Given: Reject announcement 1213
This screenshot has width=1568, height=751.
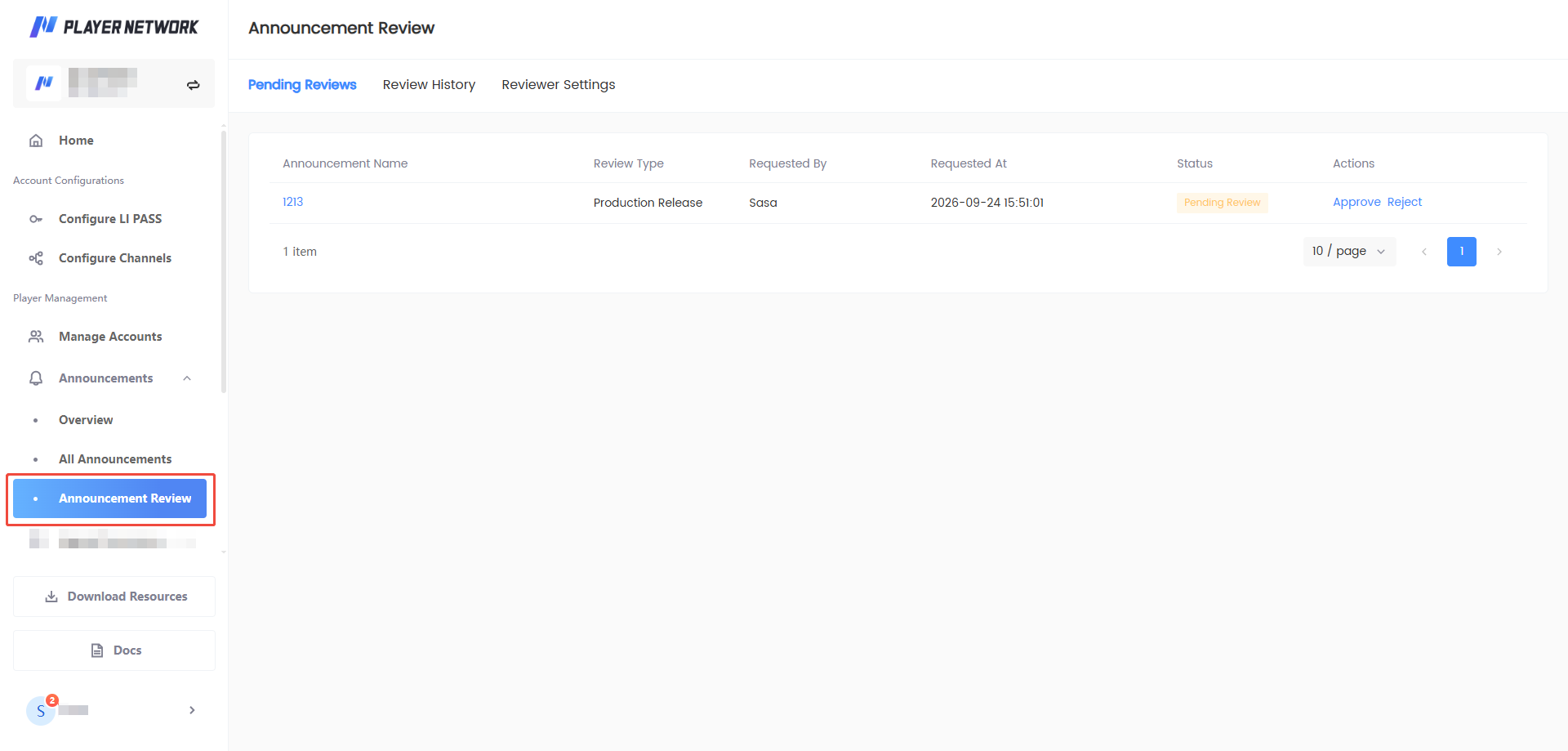Looking at the screenshot, I should coord(1404,202).
